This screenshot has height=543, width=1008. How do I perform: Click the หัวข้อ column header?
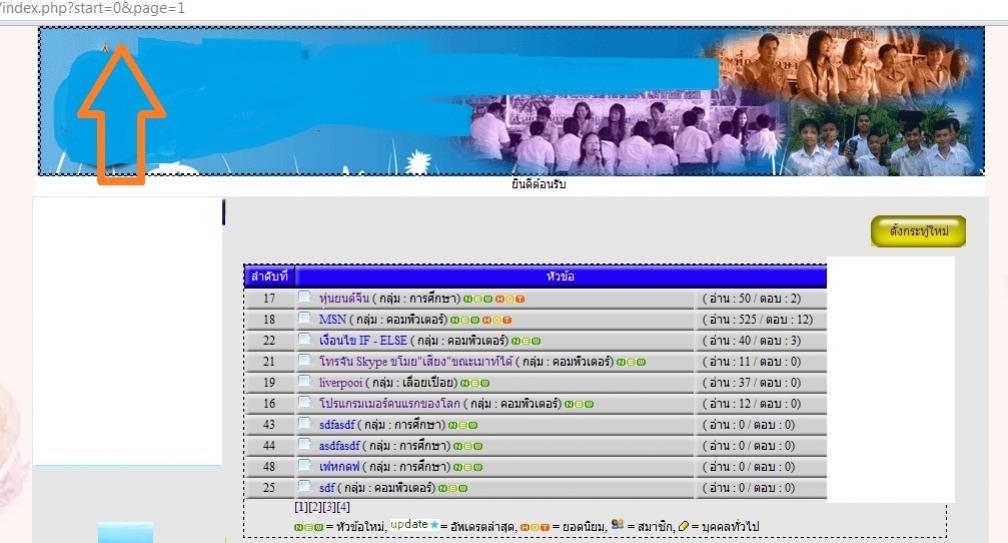[x=560, y=276]
